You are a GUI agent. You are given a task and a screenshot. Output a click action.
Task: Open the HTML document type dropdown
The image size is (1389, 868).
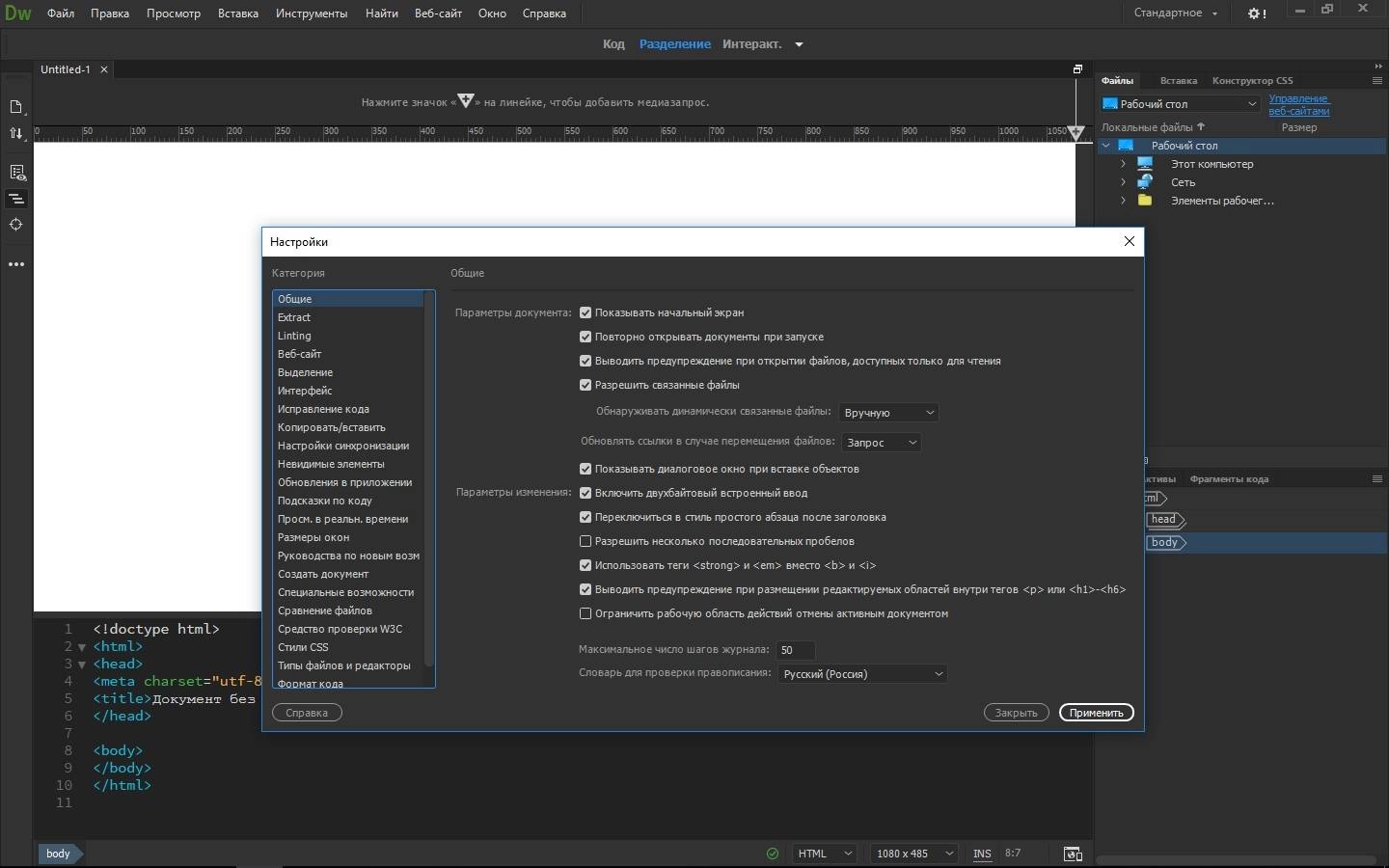825,854
